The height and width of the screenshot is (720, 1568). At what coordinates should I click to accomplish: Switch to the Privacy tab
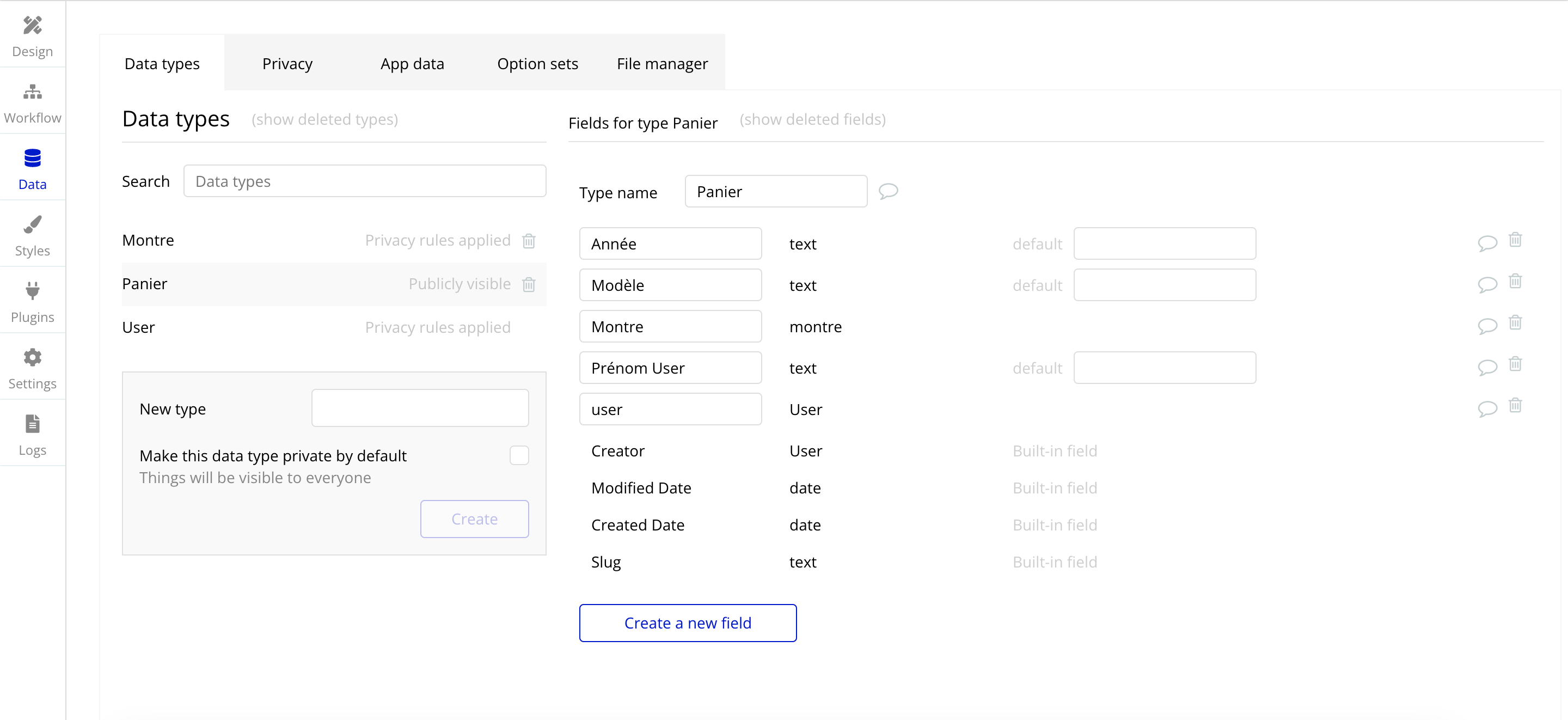287,63
